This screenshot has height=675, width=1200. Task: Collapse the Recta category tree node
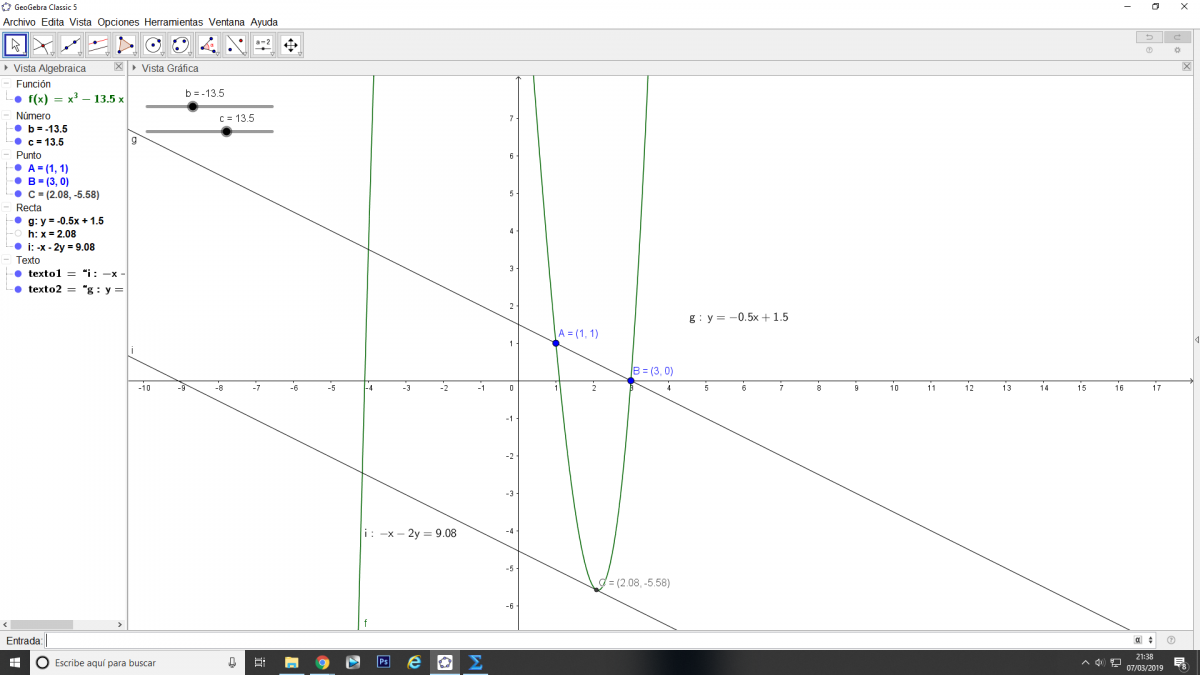[x=6, y=208]
